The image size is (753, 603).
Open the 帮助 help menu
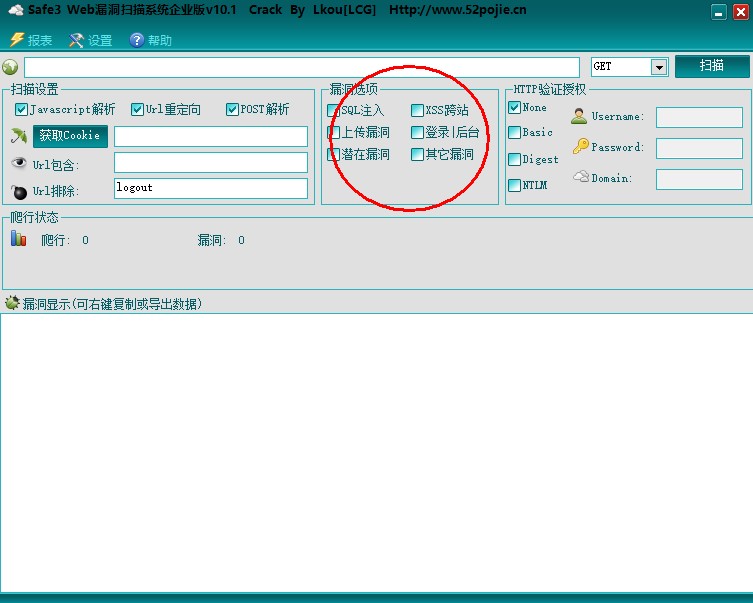coord(151,40)
